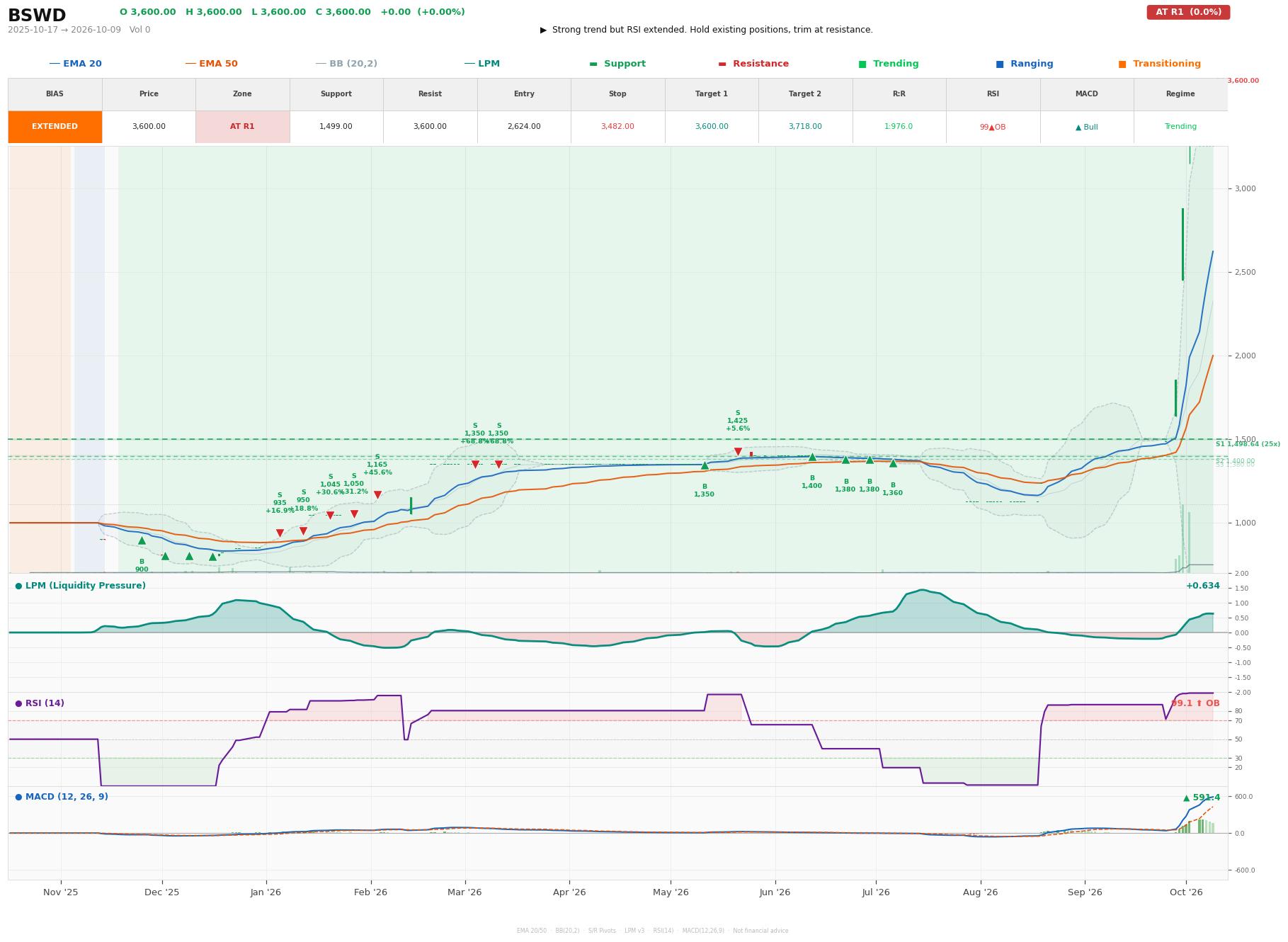Click the BSWD ticker title
The image size is (1288, 942).
[37, 16]
